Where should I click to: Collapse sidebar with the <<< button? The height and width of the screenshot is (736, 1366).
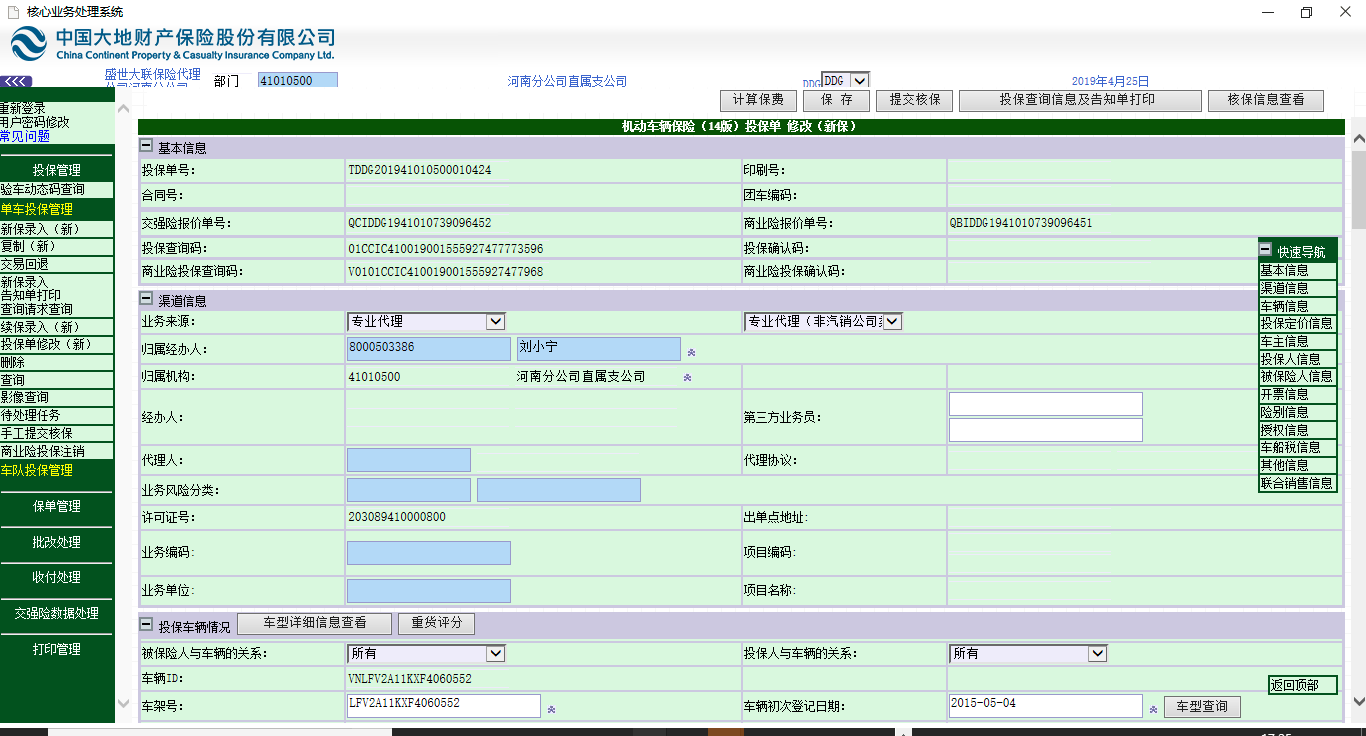17,81
